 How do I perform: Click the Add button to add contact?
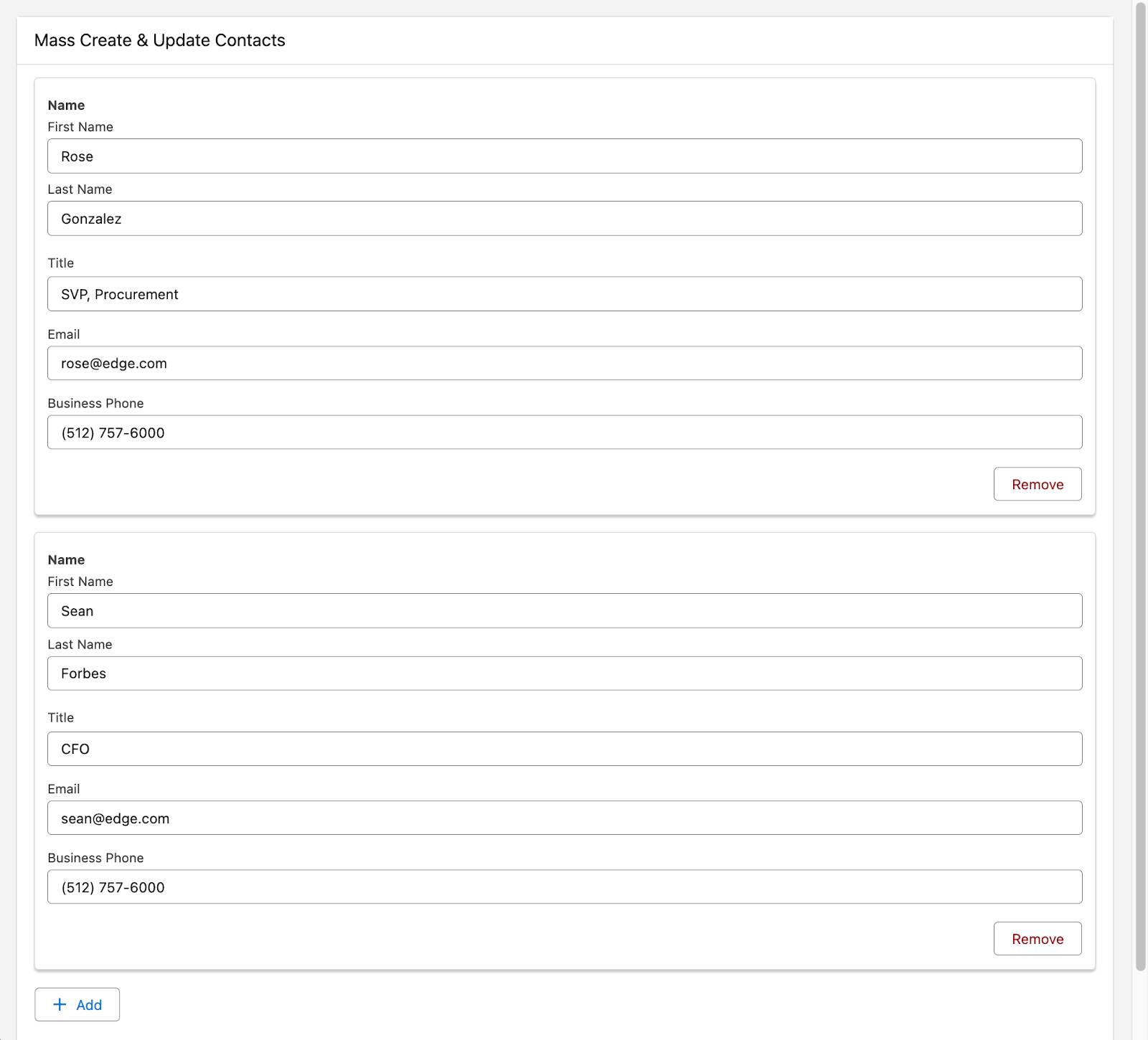pos(77,1005)
